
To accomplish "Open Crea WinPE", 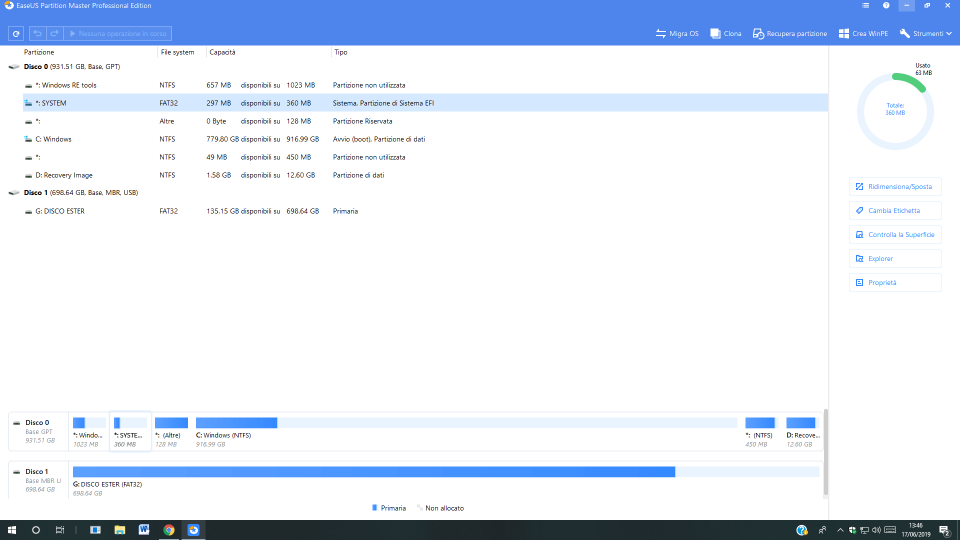I will pyautogui.click(x=863, y=34).
